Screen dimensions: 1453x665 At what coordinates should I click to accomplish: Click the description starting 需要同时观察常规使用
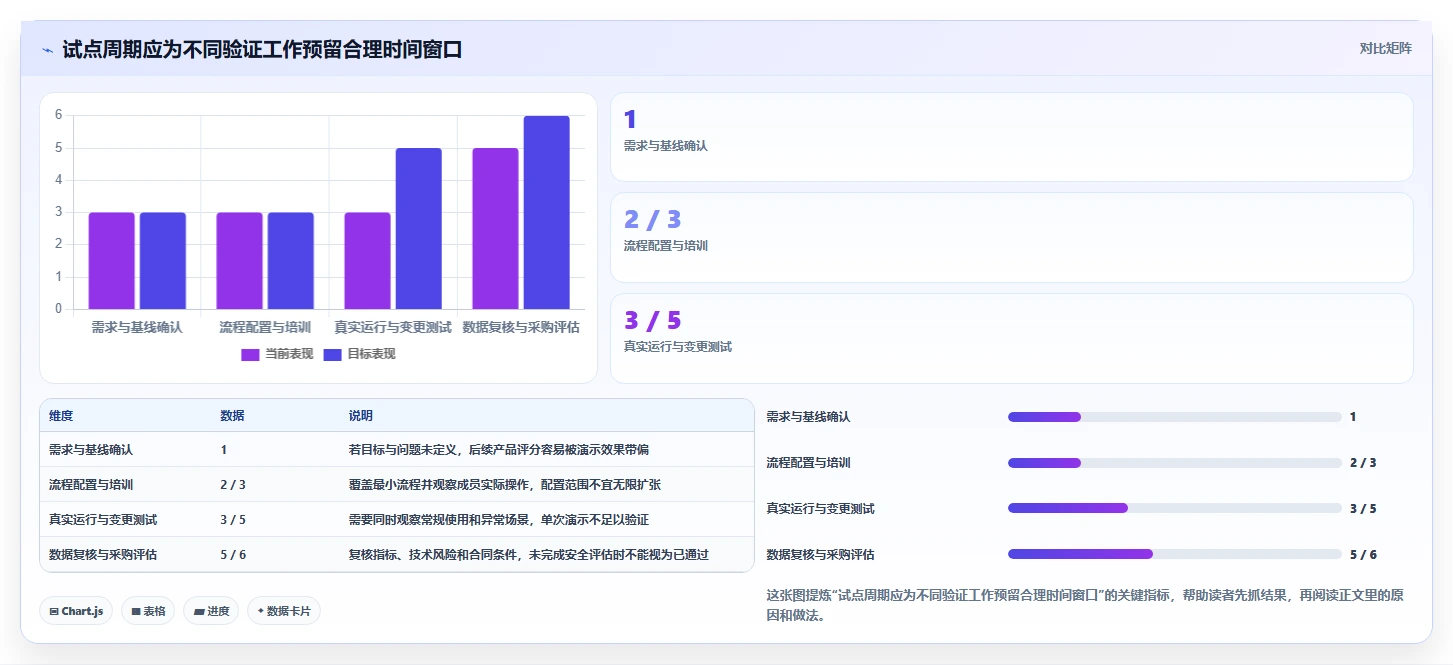point(499,520)
